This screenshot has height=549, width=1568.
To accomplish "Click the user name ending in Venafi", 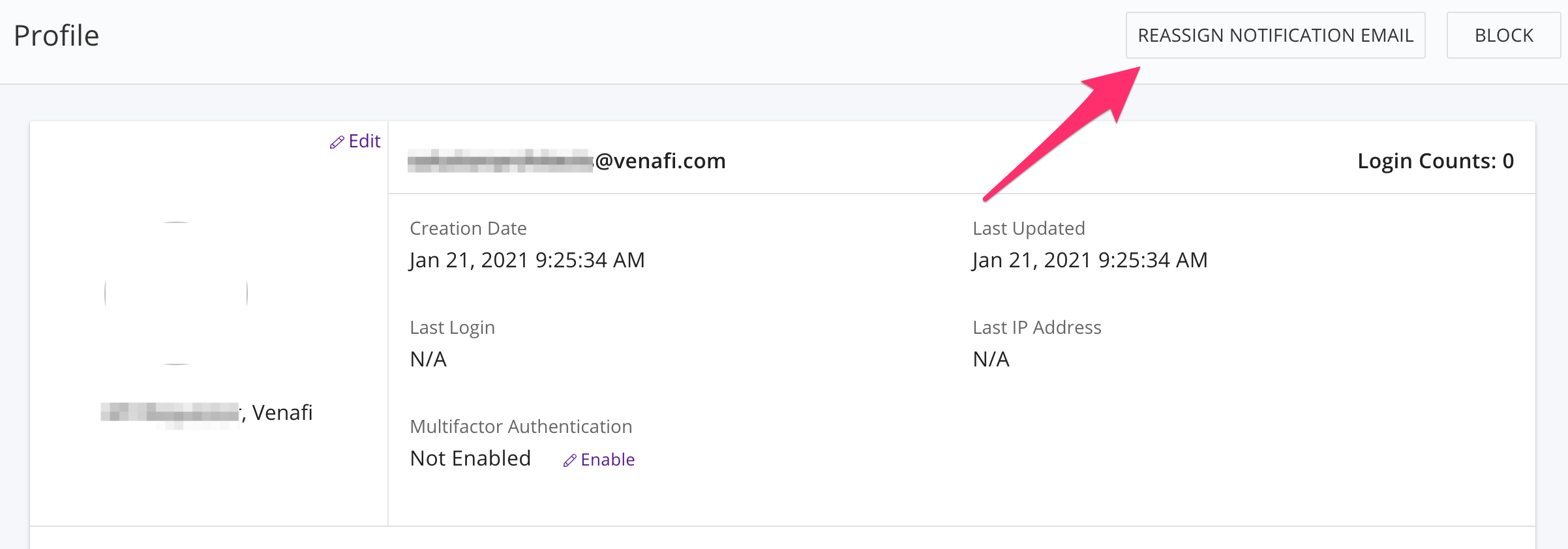I will tap(207, 413).
